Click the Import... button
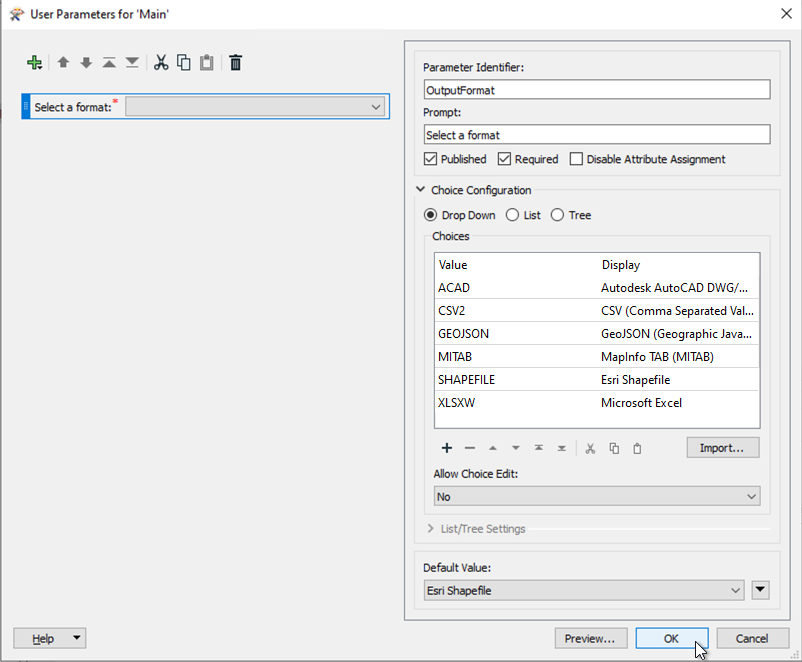This screenshot has width=802, height=662. [x=722, y=448]
